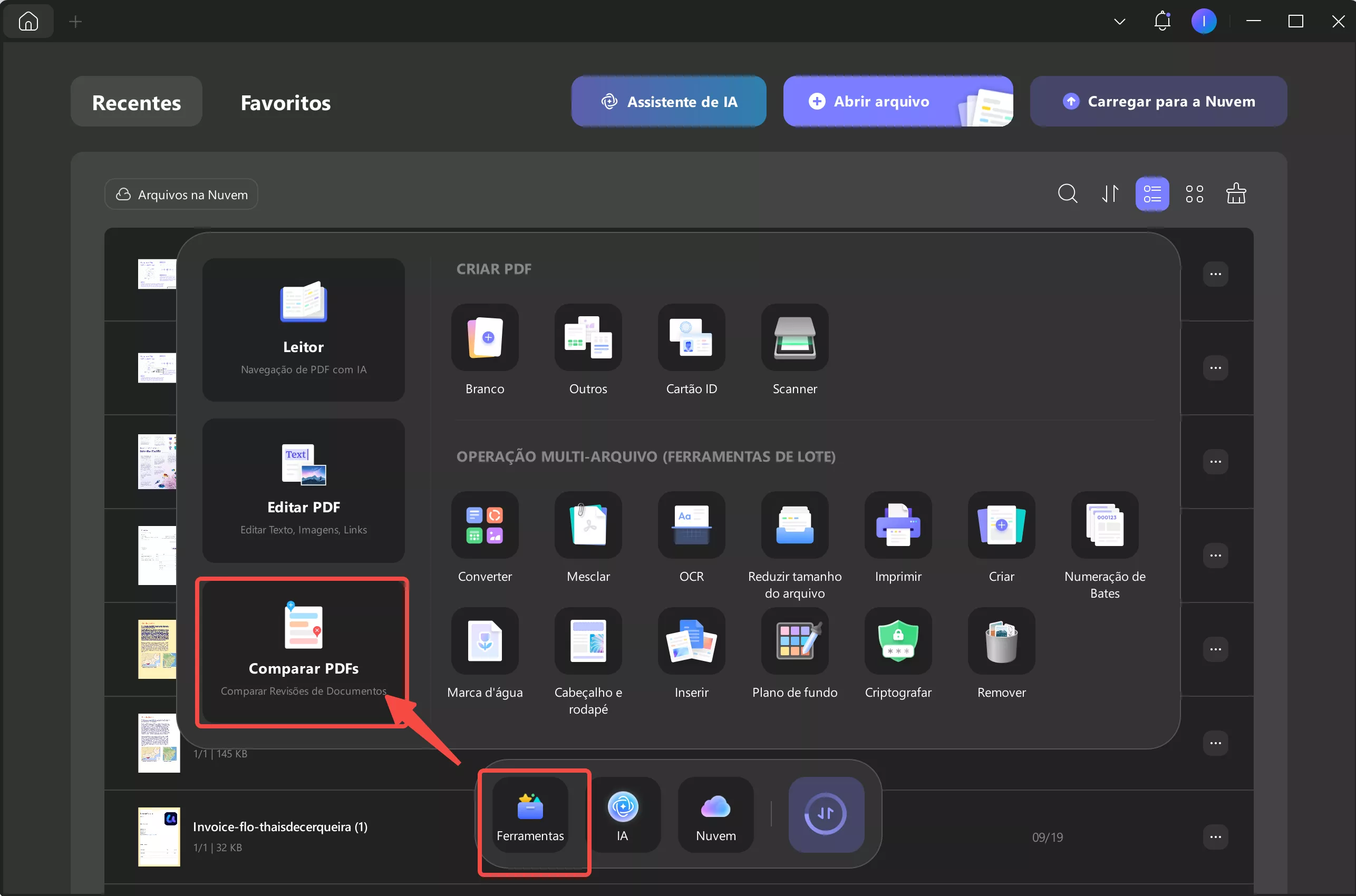Open more options for the first recent file
Screen dimensions: 1356x896
(x=1216, y=274)
